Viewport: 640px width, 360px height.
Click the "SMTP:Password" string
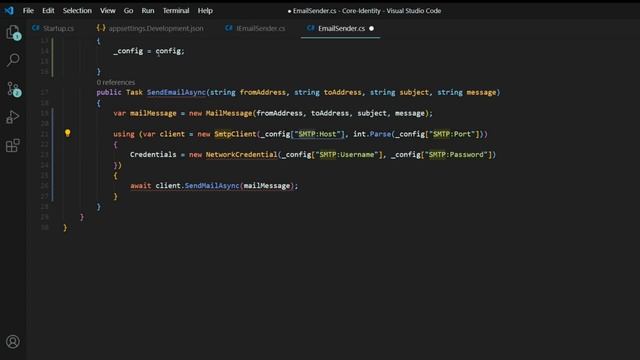point(456,154)
